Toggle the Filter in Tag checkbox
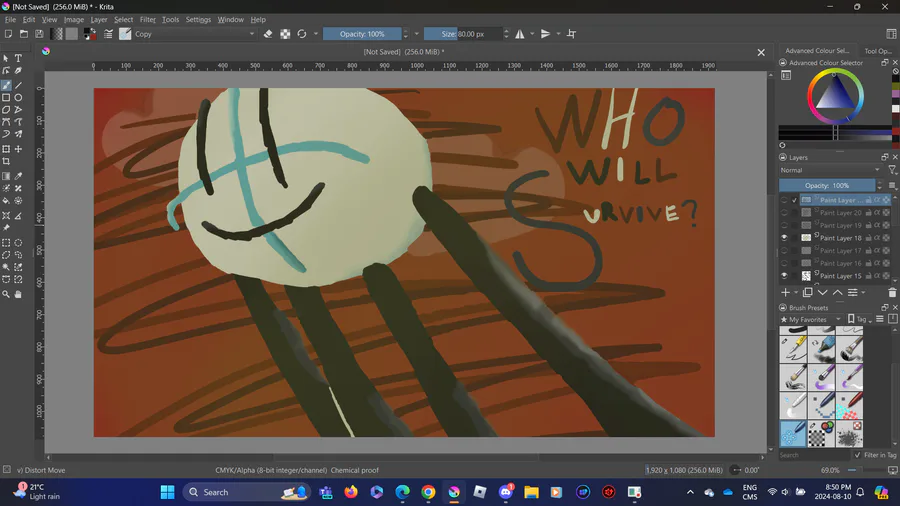 pos(858,455)
